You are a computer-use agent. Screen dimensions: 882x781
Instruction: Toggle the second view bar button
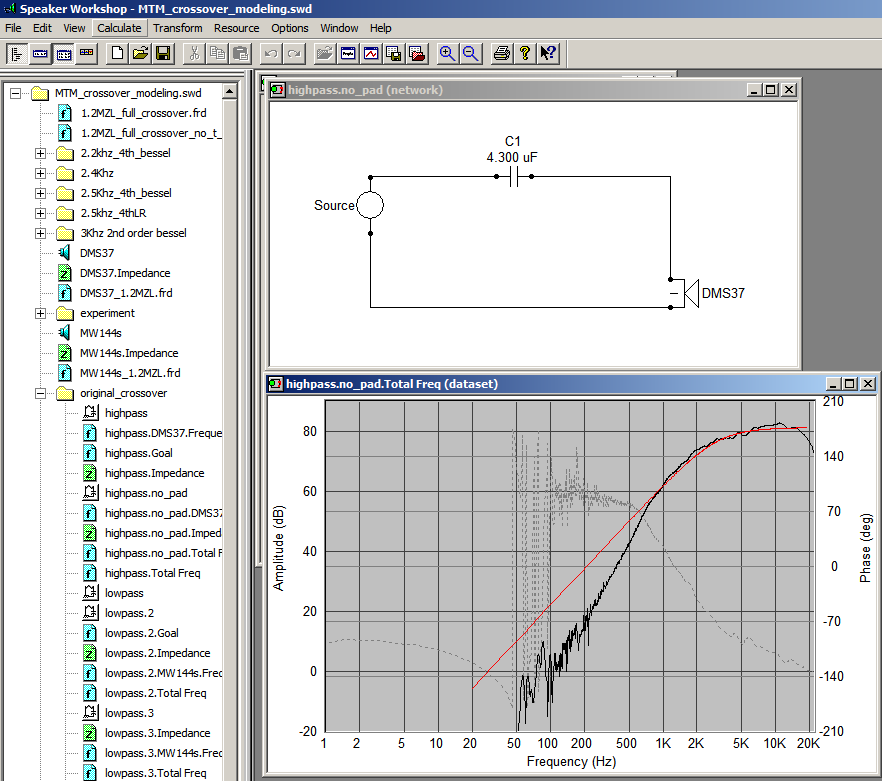[40, 54]
